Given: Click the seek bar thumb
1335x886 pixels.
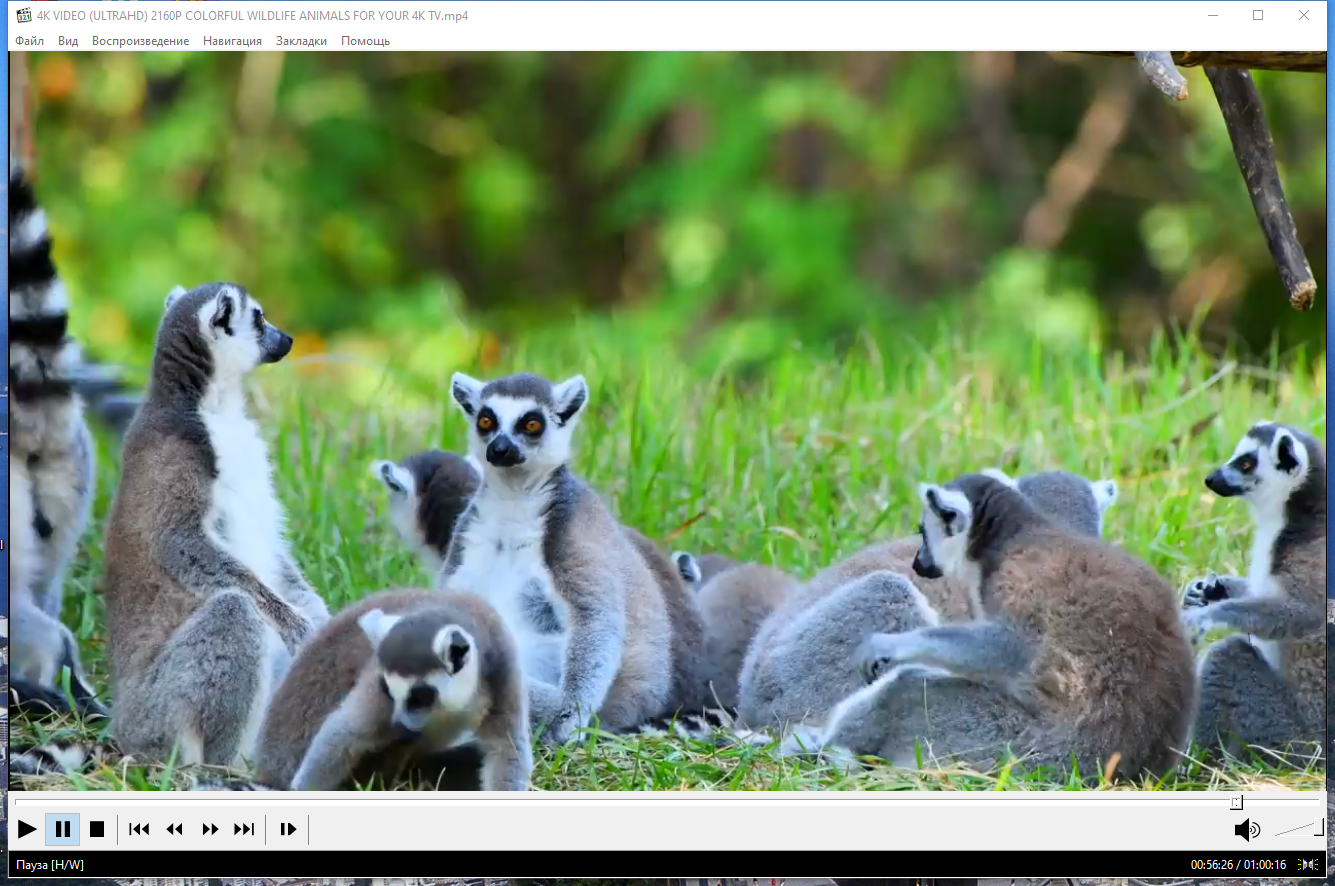Looking at the screenshot, I should click(x=1237, y=802).
